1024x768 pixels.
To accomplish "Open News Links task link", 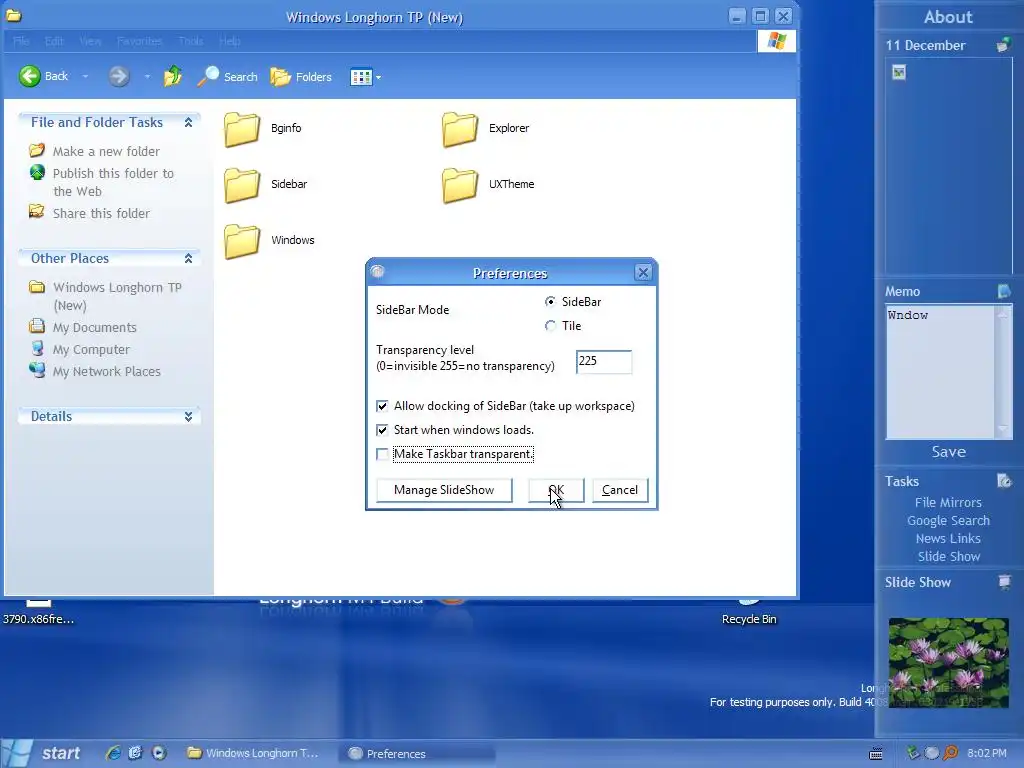I will click(948, 539).
